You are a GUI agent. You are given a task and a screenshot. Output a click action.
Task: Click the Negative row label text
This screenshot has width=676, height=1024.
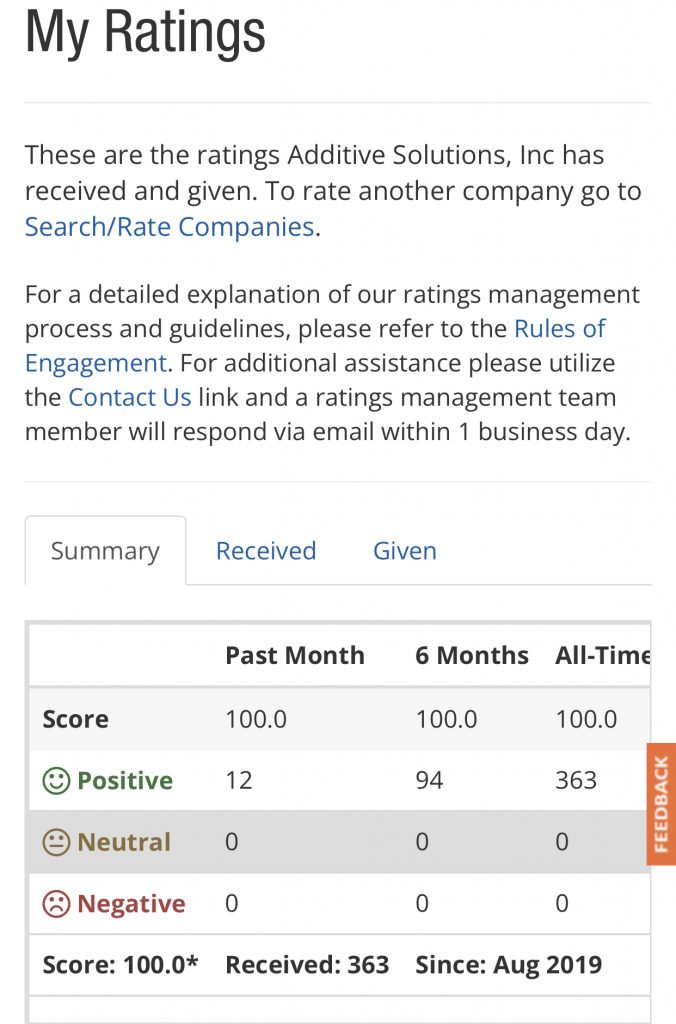(131, 905)
